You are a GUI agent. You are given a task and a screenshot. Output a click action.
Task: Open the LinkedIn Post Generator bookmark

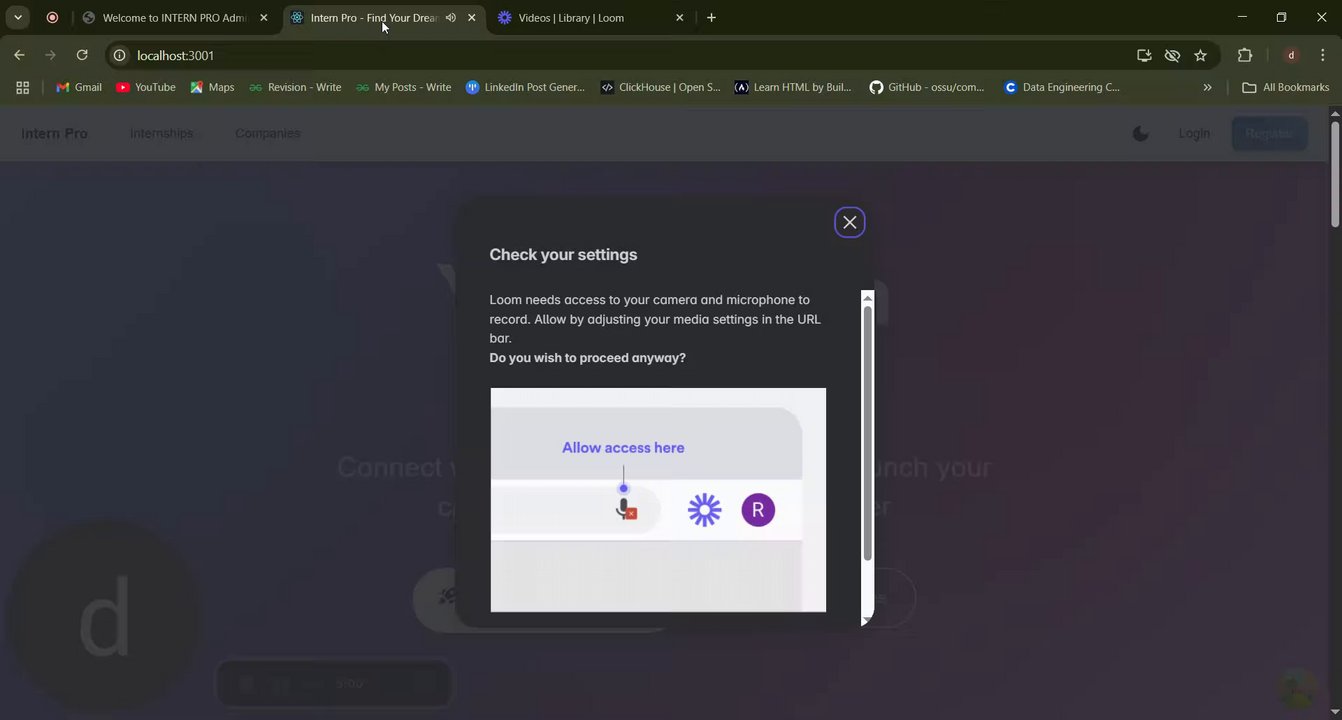526,87
